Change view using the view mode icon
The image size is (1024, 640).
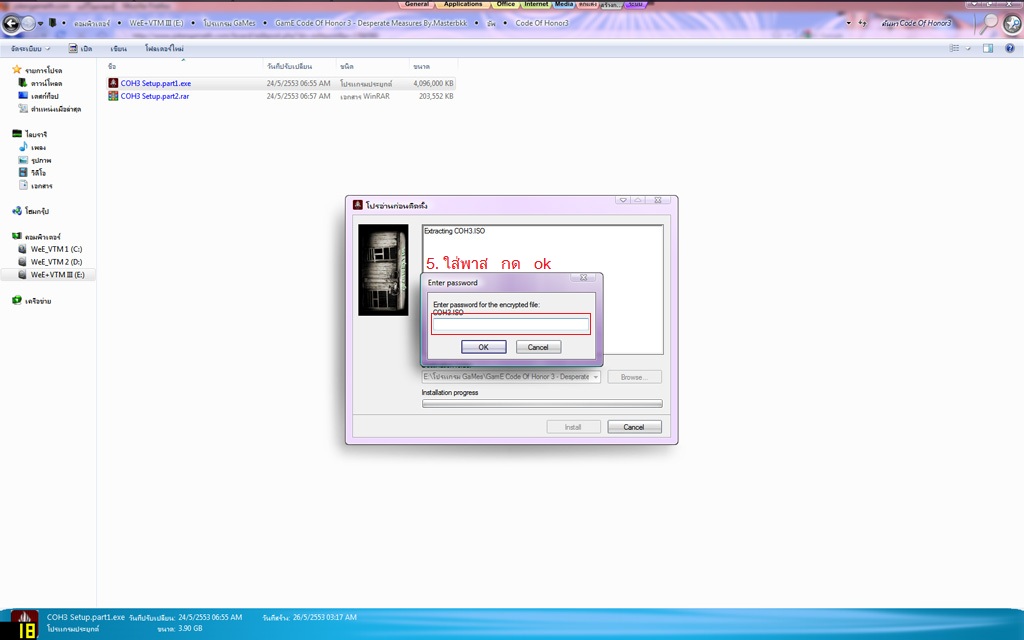click(954, 48)
